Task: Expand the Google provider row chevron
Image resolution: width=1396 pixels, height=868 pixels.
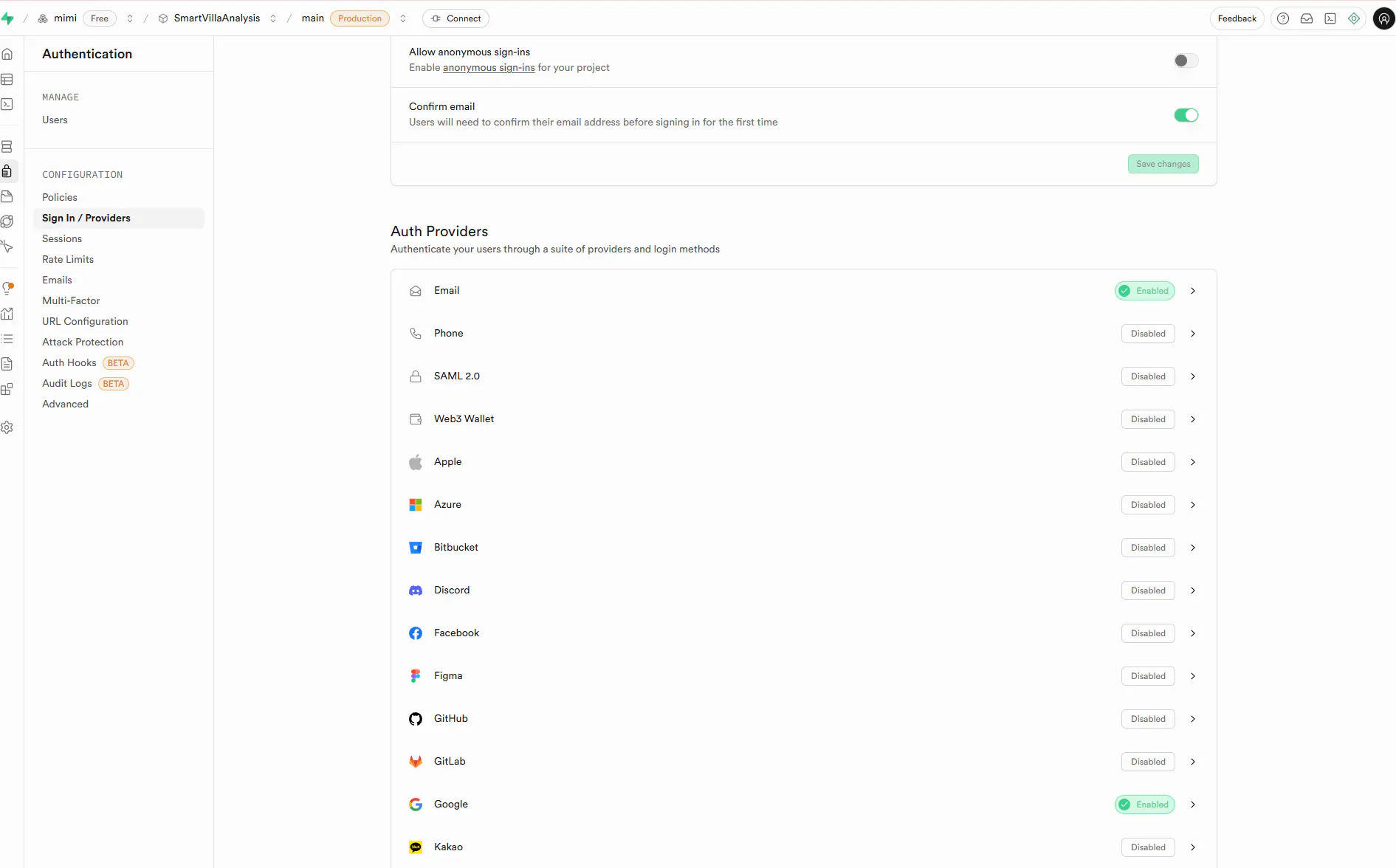Action: pyautogui.click(x=1193, y=805)
